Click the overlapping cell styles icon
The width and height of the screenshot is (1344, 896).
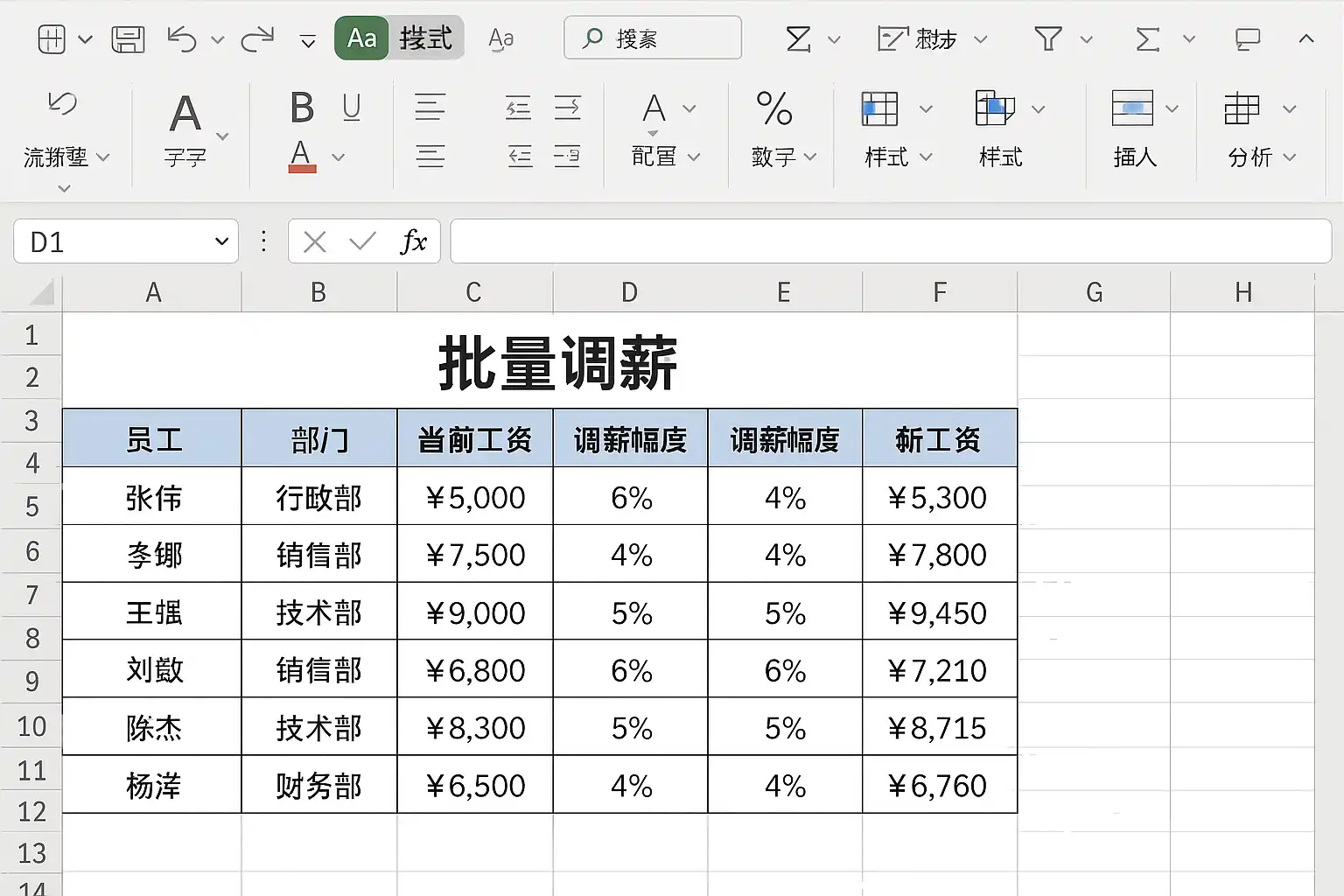pos(995,108)
